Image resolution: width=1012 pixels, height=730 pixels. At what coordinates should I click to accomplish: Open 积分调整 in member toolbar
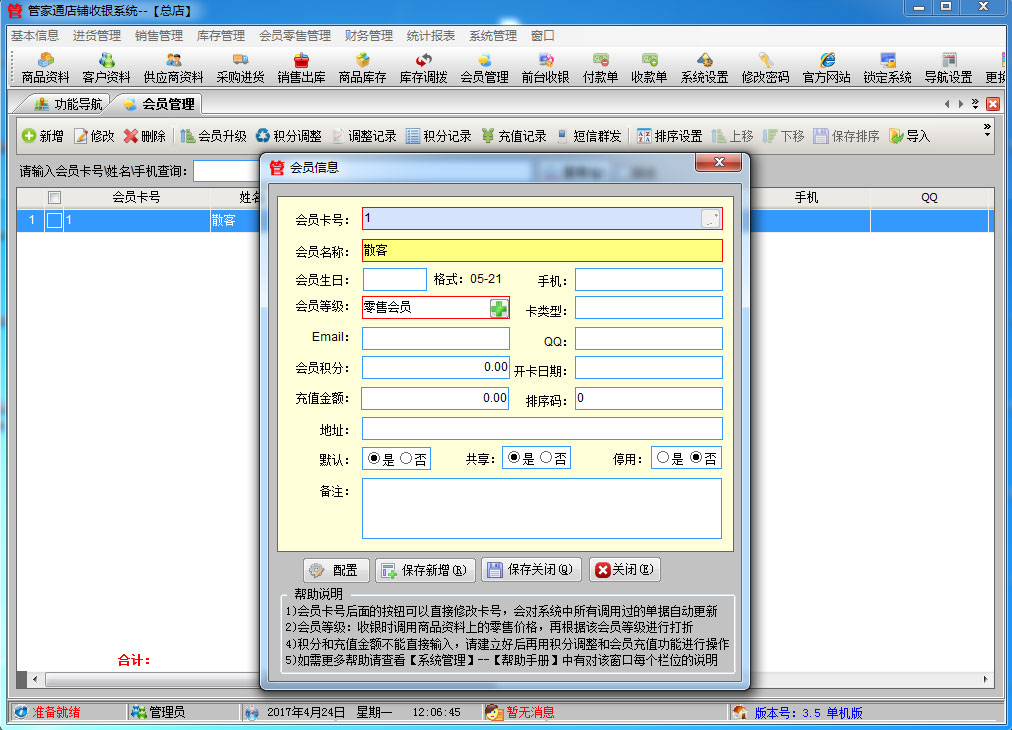pyautogui.click(x=288, y=136)
